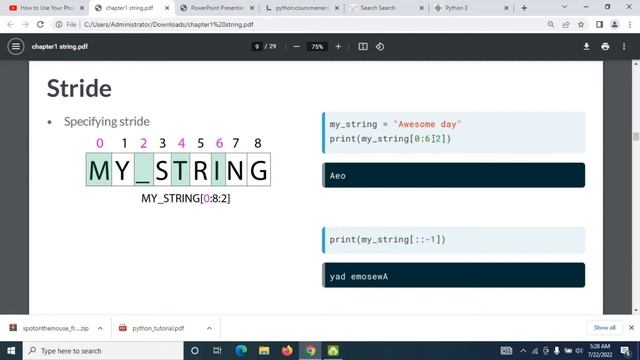Click the Type here to search box
The height and width of the screenshot is (360, 640).
click(103, 351)
